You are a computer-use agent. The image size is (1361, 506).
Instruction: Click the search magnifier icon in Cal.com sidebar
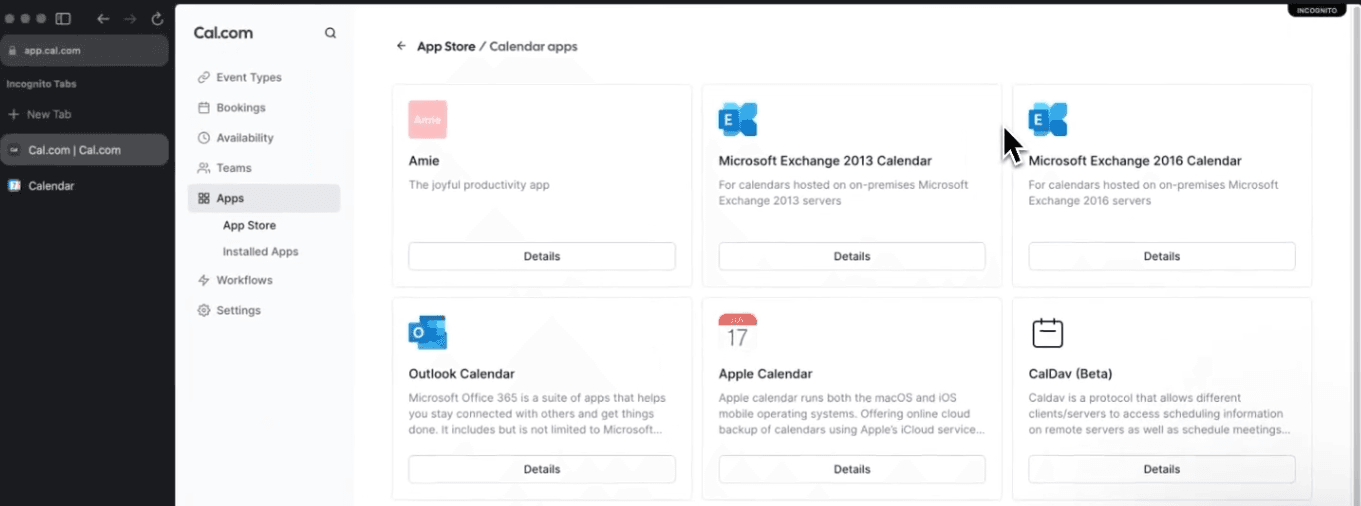[330, 33]
